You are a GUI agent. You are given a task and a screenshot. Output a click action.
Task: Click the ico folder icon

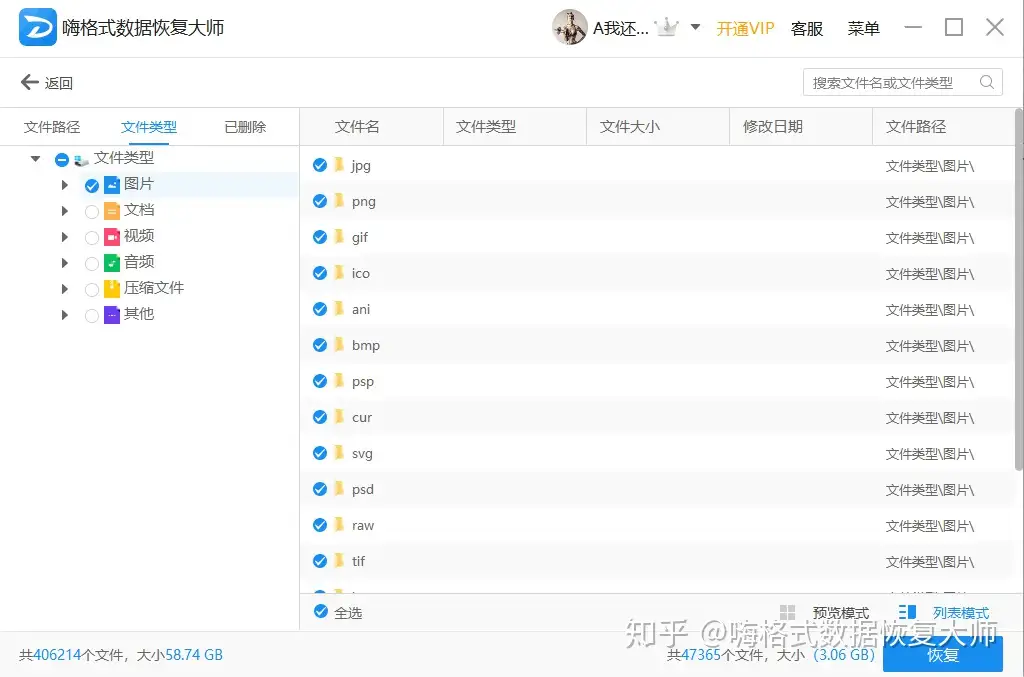click(x=339, y=272)
